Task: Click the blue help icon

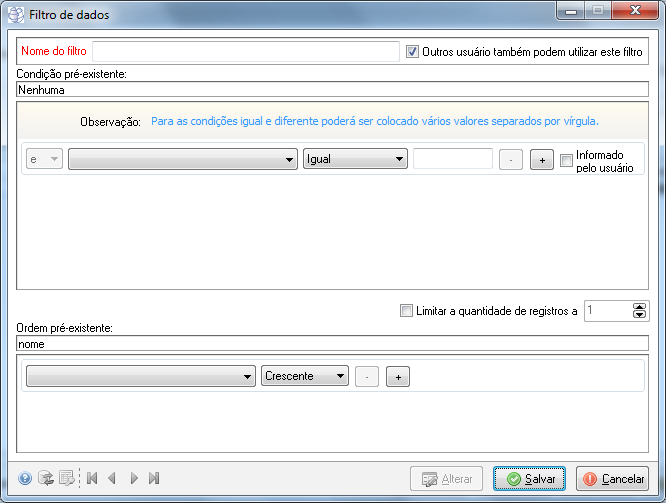Action: (x=25, y=479)
